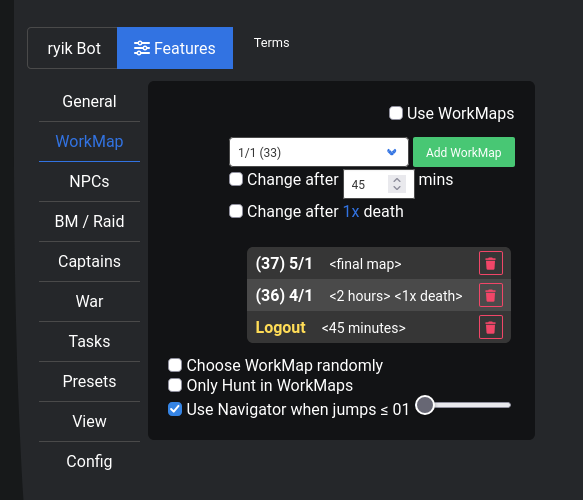
Task: Open the View section
Action: click(89, 421)
